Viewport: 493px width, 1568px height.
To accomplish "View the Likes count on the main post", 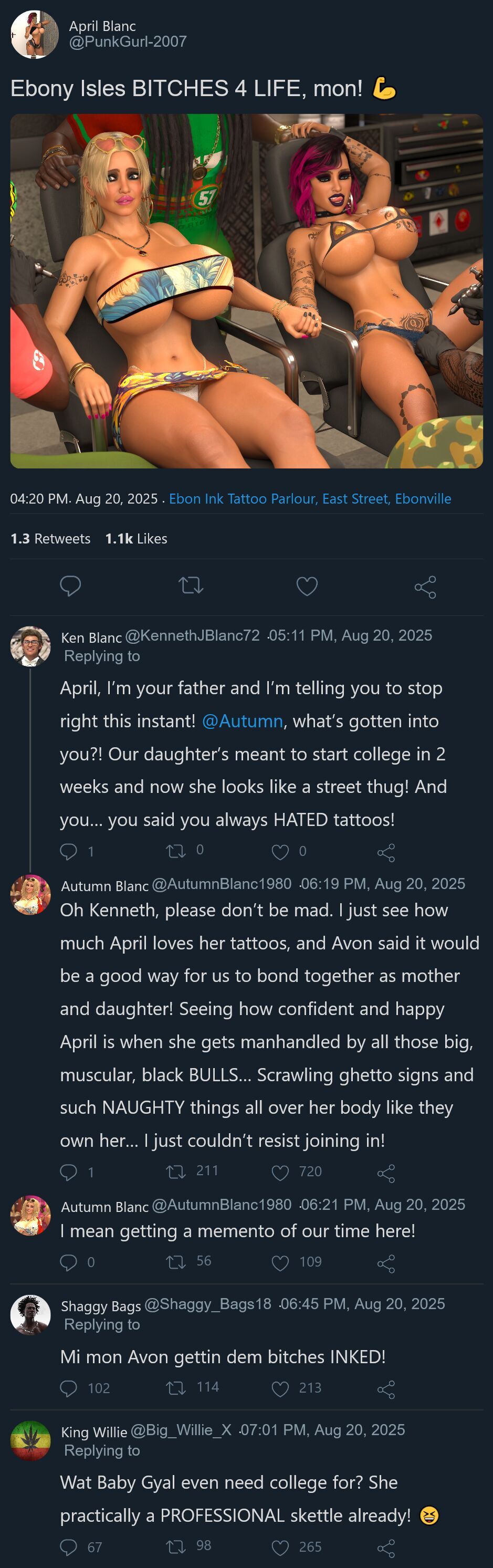I will tap(136, 539).
